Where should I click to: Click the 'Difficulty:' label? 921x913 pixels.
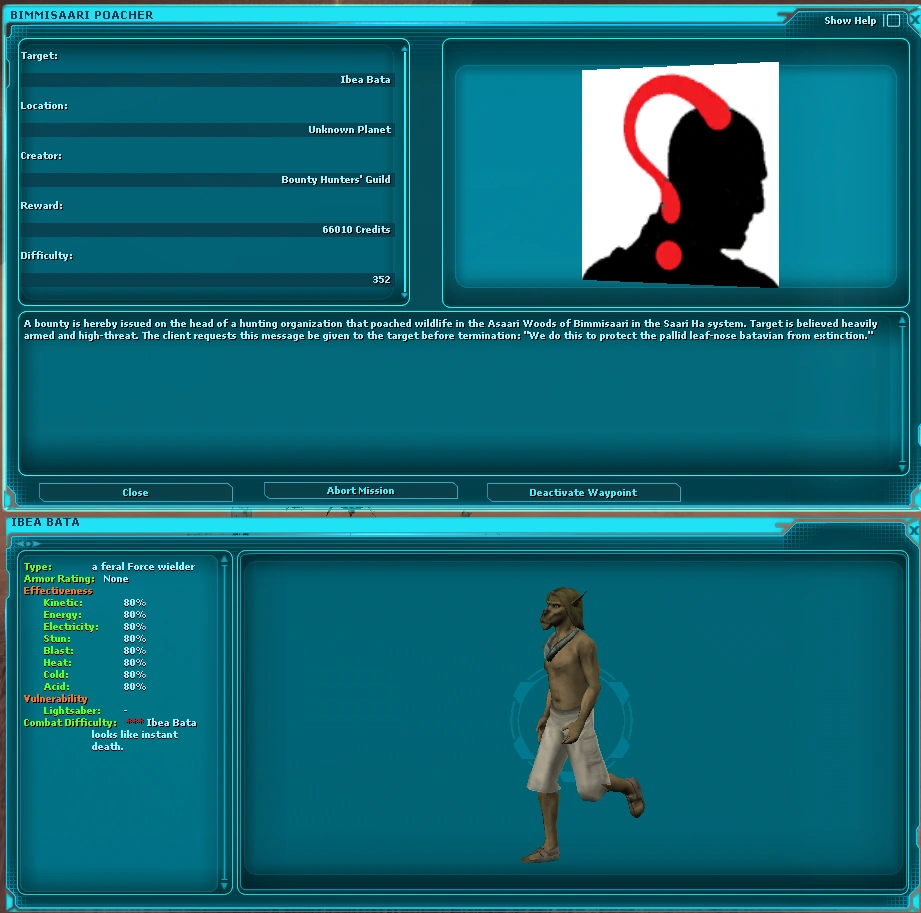click(x=46, y=256)
